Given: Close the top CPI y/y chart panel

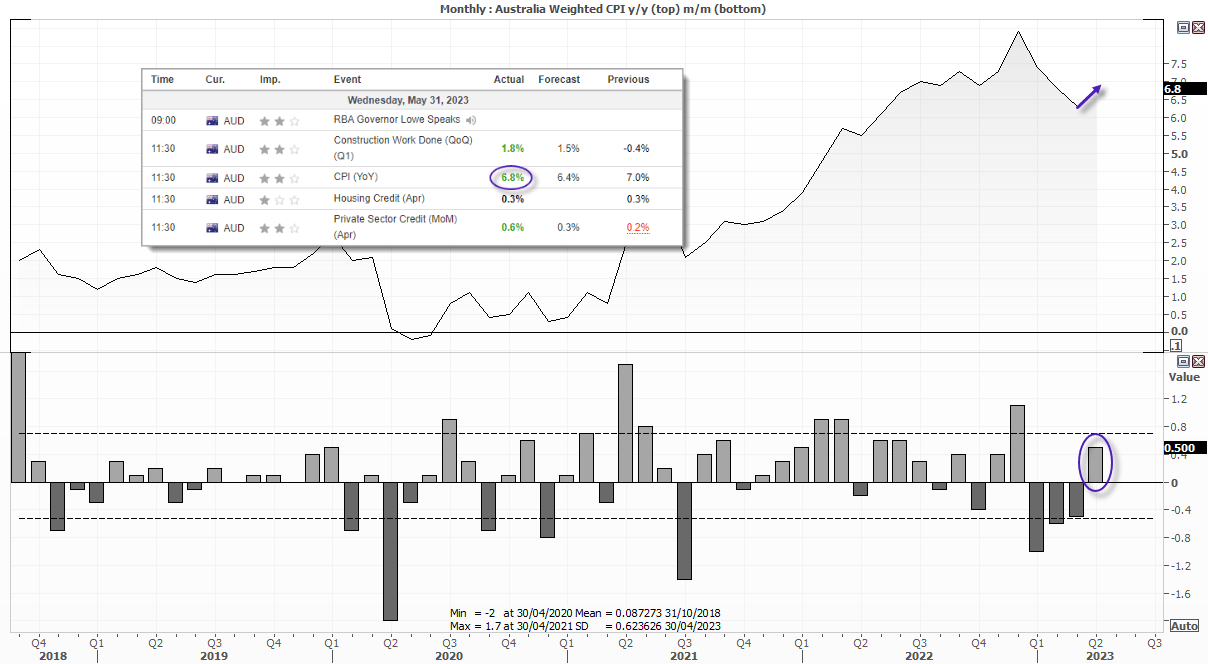Looking at the screenshot, I should [1198, 28].
